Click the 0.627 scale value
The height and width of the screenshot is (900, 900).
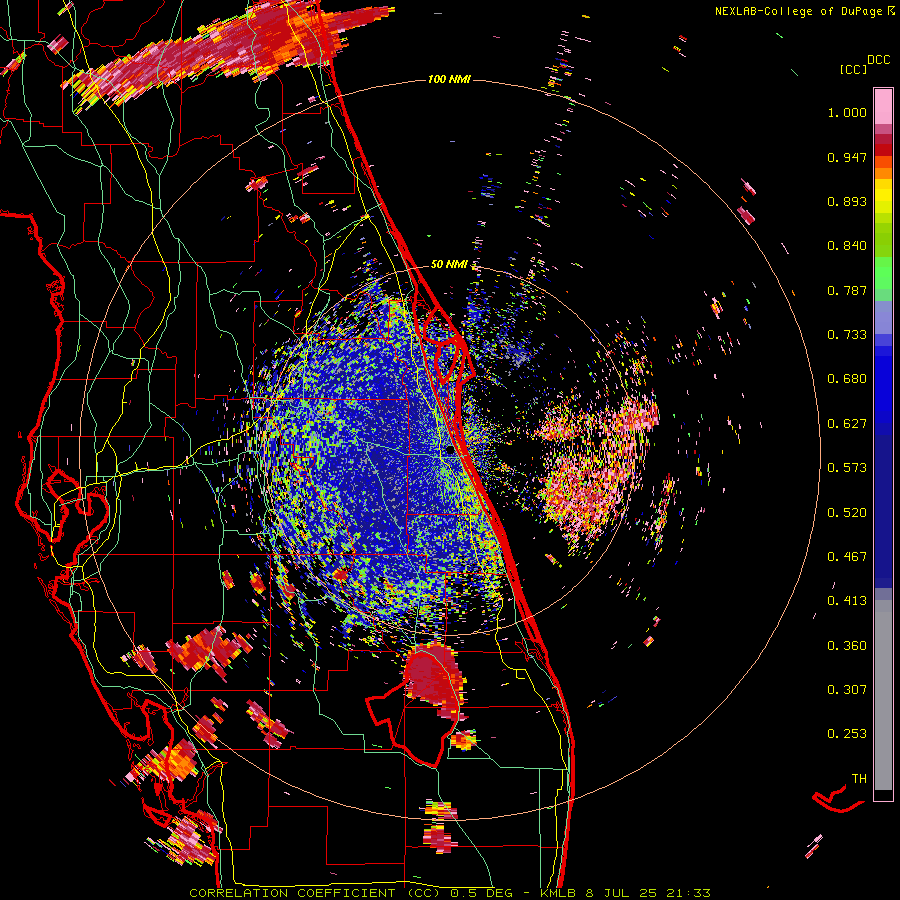coord(847,424)
